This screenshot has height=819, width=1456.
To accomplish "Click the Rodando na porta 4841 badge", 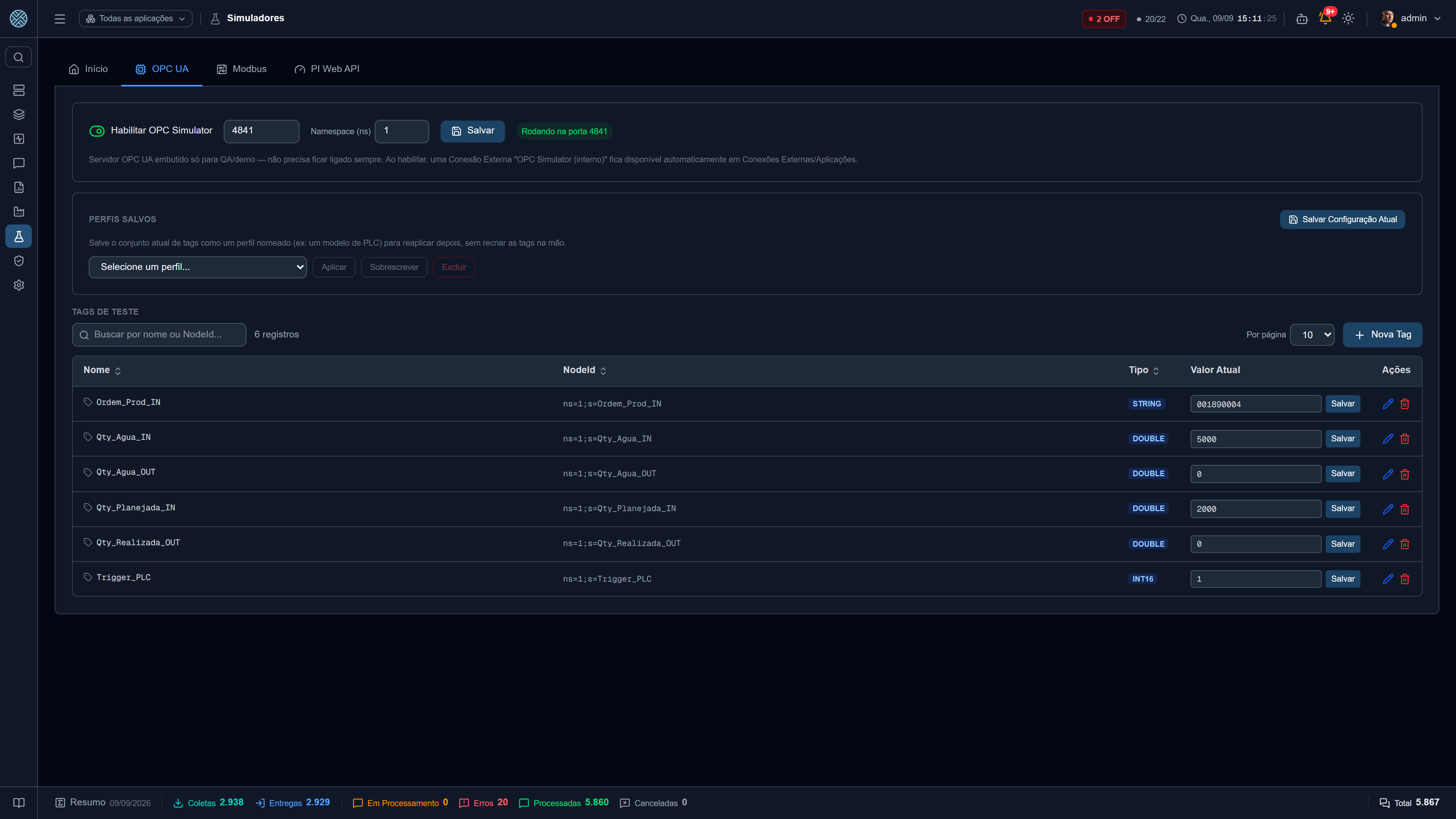I will 563,131.
